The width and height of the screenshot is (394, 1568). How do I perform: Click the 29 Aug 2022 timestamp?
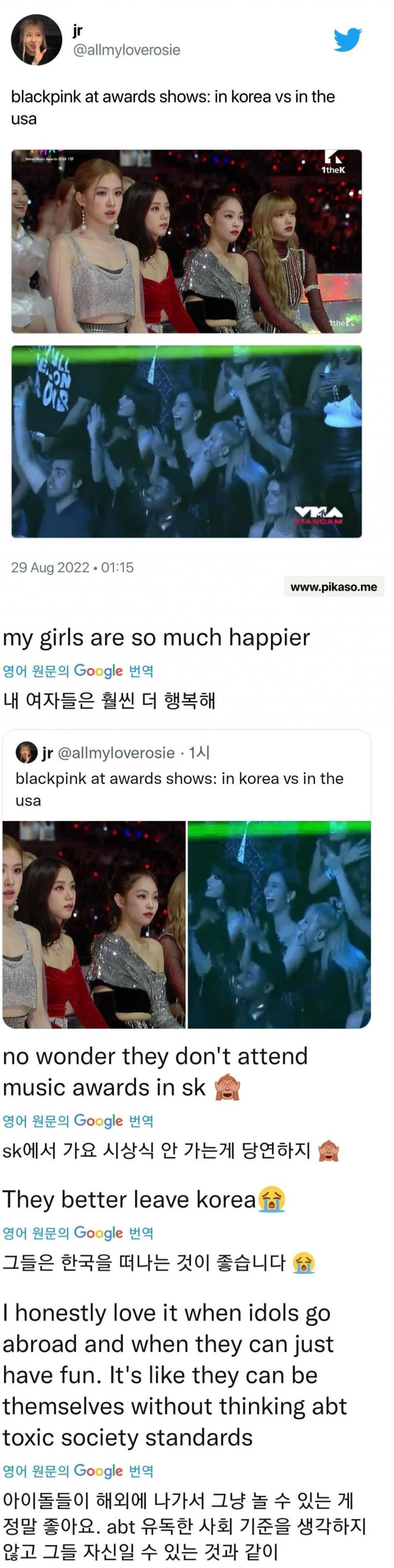pyautogui.click(x=72, y=567)
